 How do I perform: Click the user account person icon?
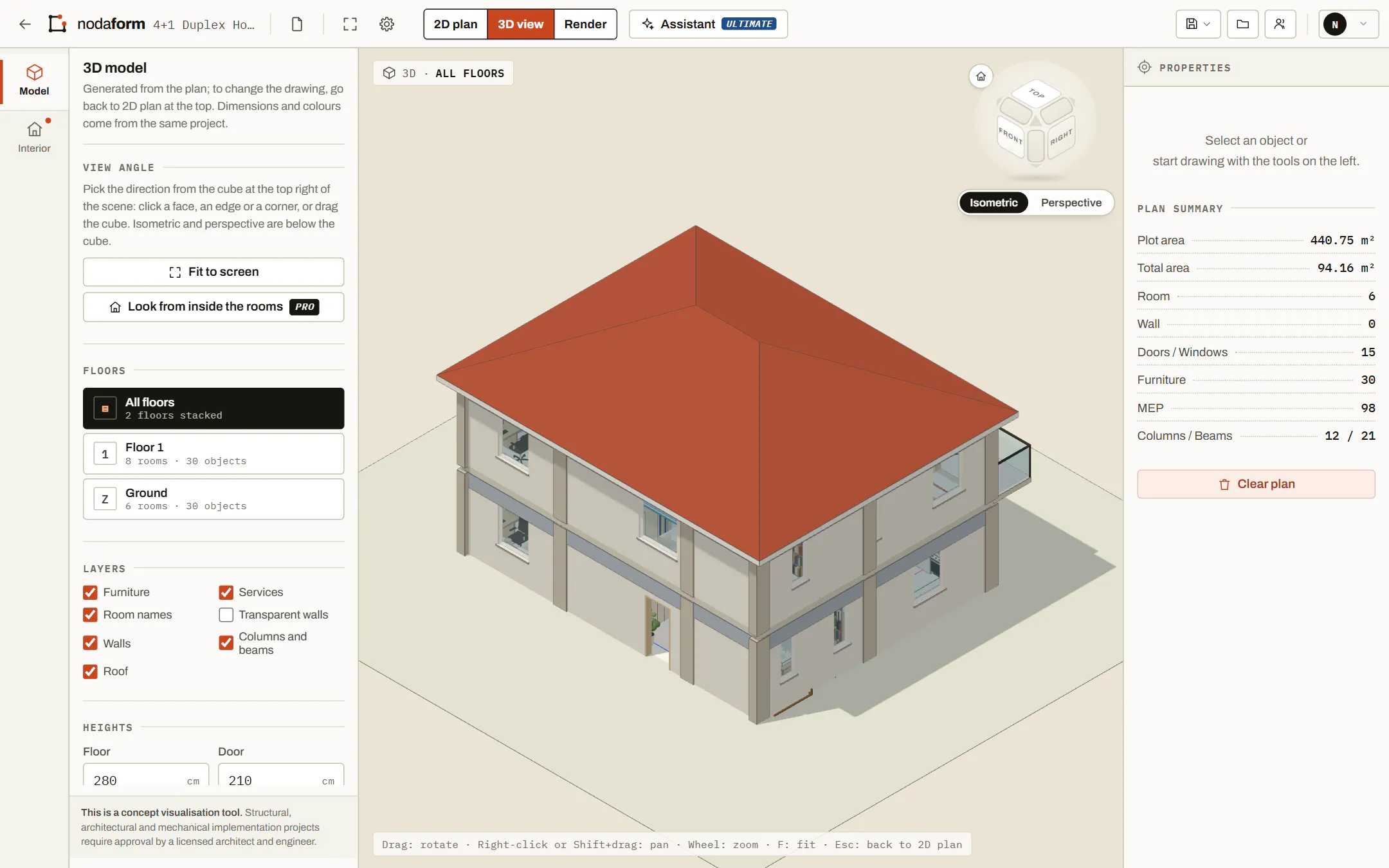click(1280, 24)
